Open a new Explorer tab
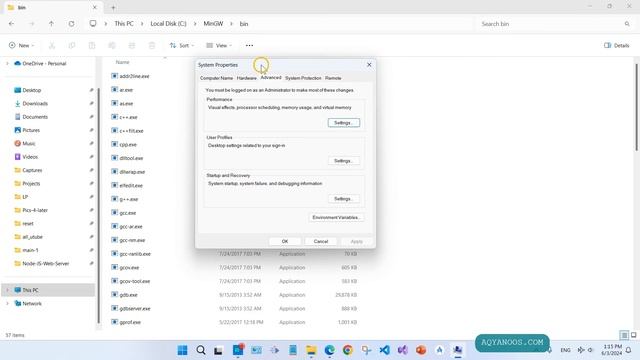This screenshot has width=640, height=360. [113, 7]
